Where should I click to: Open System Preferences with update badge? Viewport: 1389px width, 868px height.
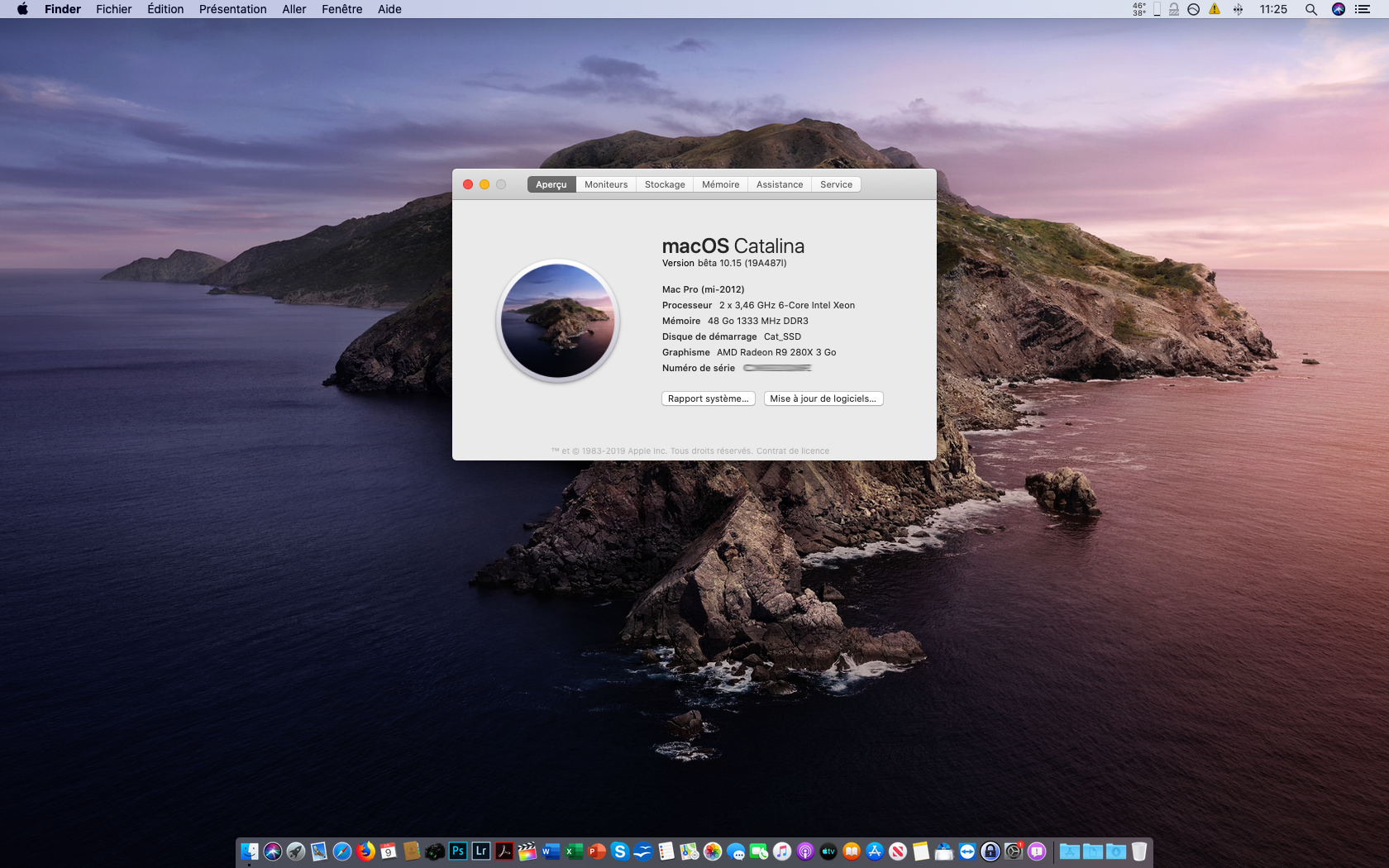[x=1014, y=851]
